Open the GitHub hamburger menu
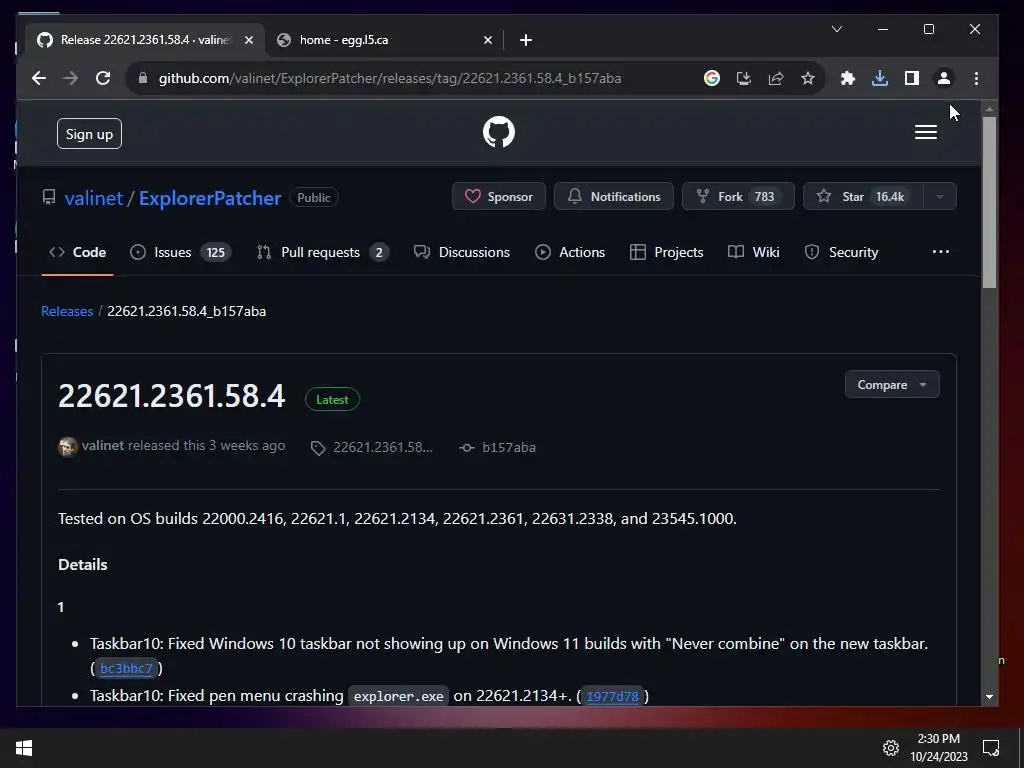The image size is (1024, 768). pos(925,133)
